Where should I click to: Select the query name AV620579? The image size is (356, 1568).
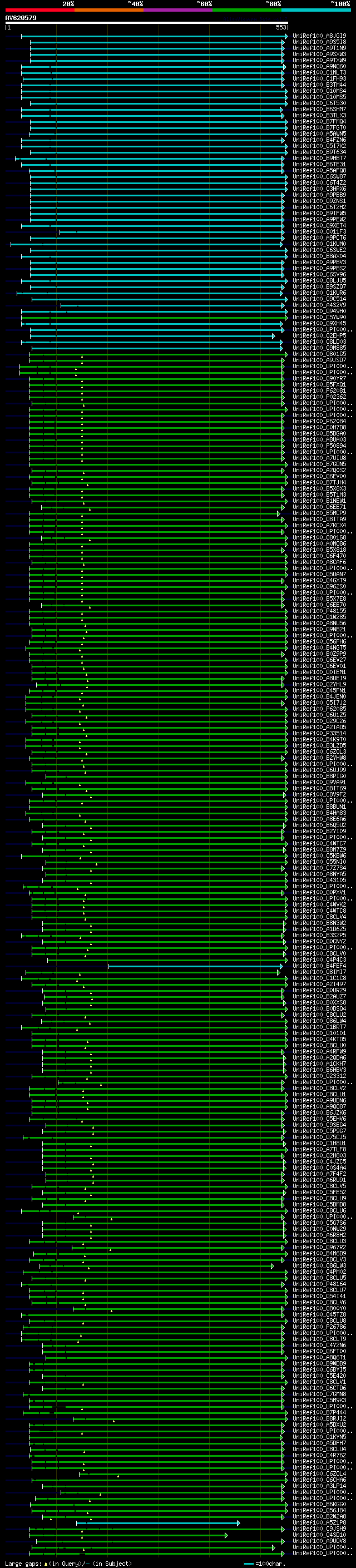click(21, 18)
